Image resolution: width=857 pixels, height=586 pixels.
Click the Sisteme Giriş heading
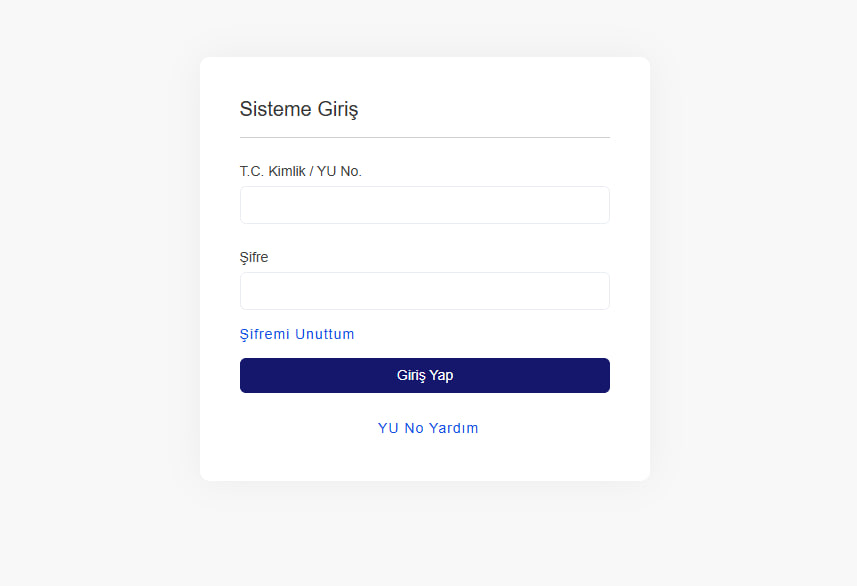point(299,109)
